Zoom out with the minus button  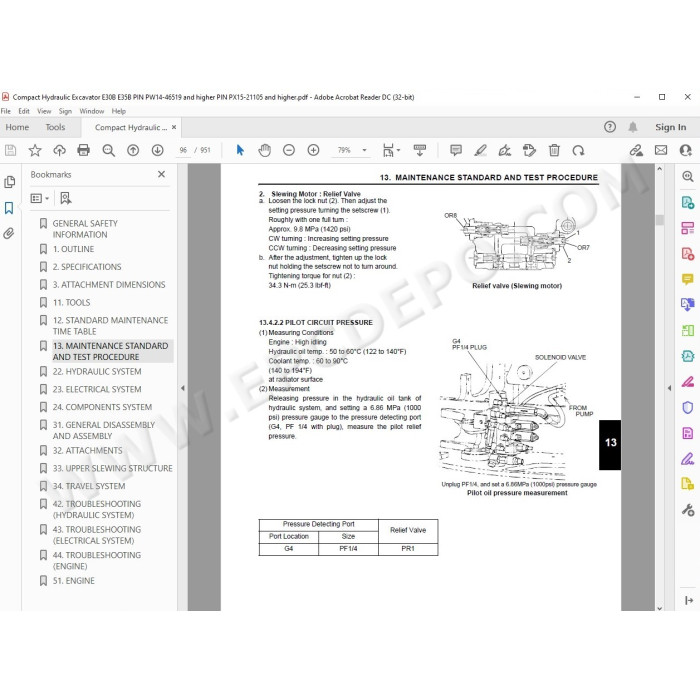[x=289, y=150]
